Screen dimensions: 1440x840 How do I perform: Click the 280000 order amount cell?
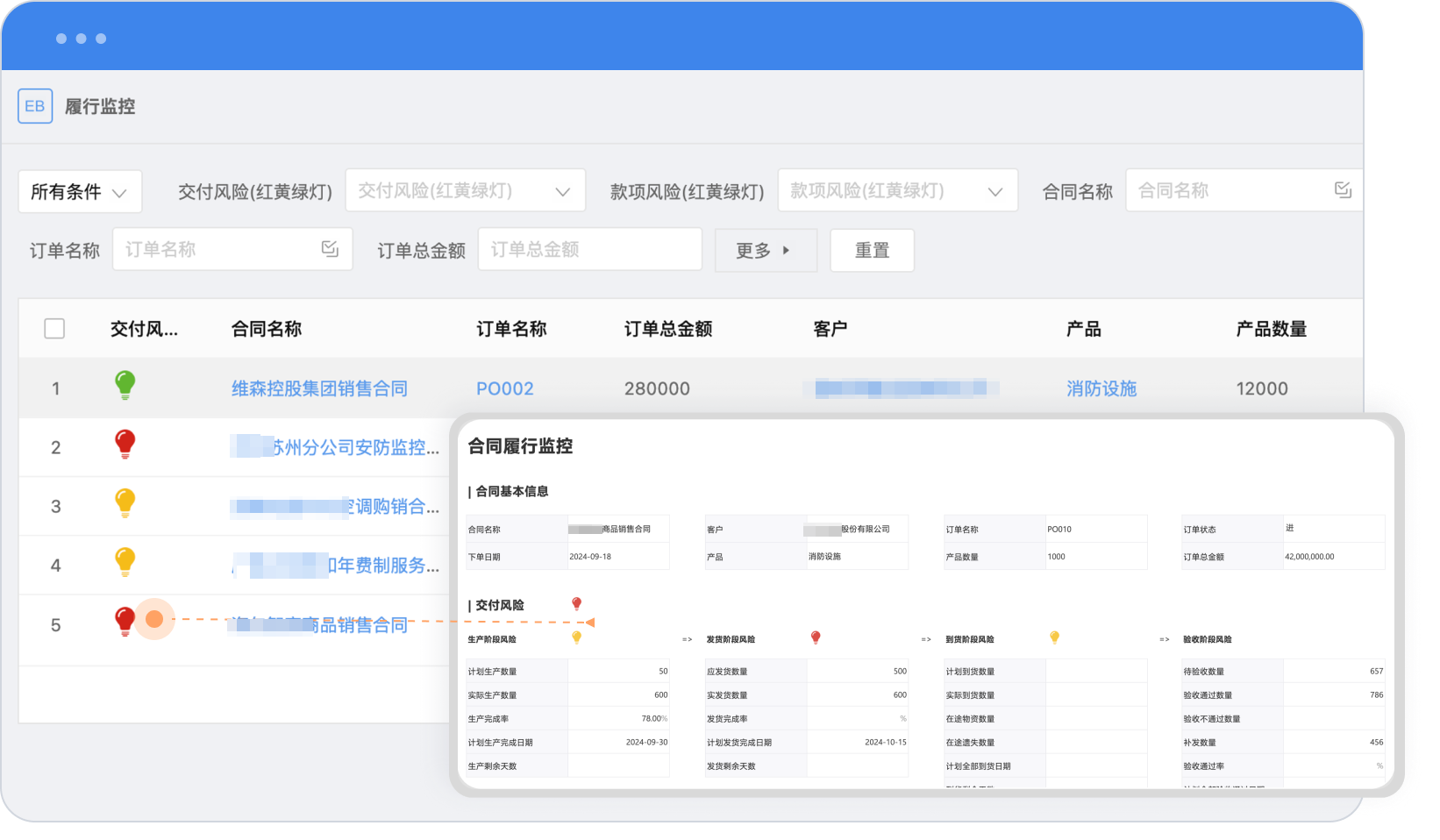click(x=657, y=388)
